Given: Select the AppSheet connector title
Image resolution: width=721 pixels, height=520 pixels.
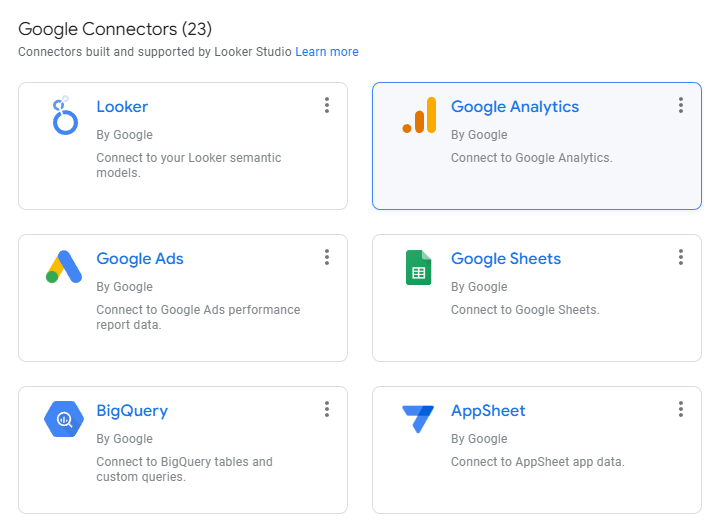Looking at the screenshot, I should (x=488, y=411).
